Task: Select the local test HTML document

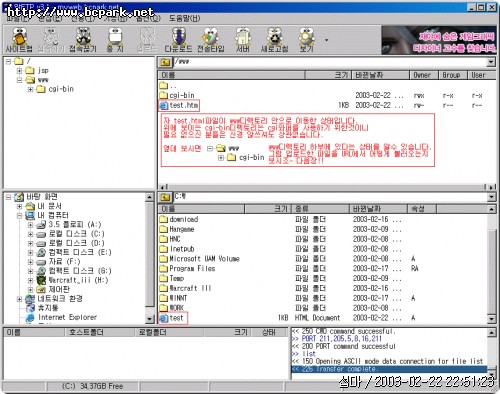Action: click(172, 318)
